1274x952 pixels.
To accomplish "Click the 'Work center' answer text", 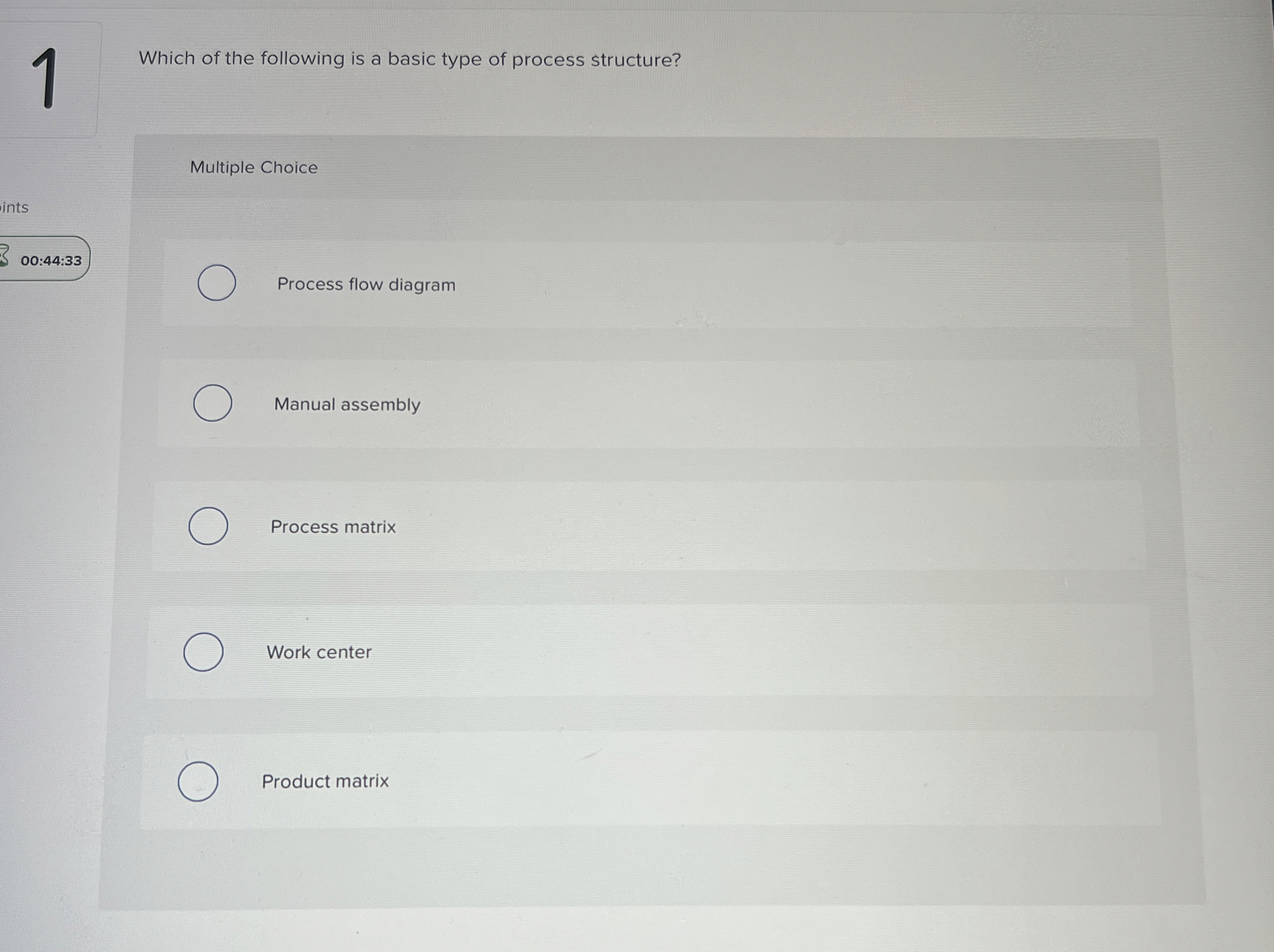I will tap(319, 653).
